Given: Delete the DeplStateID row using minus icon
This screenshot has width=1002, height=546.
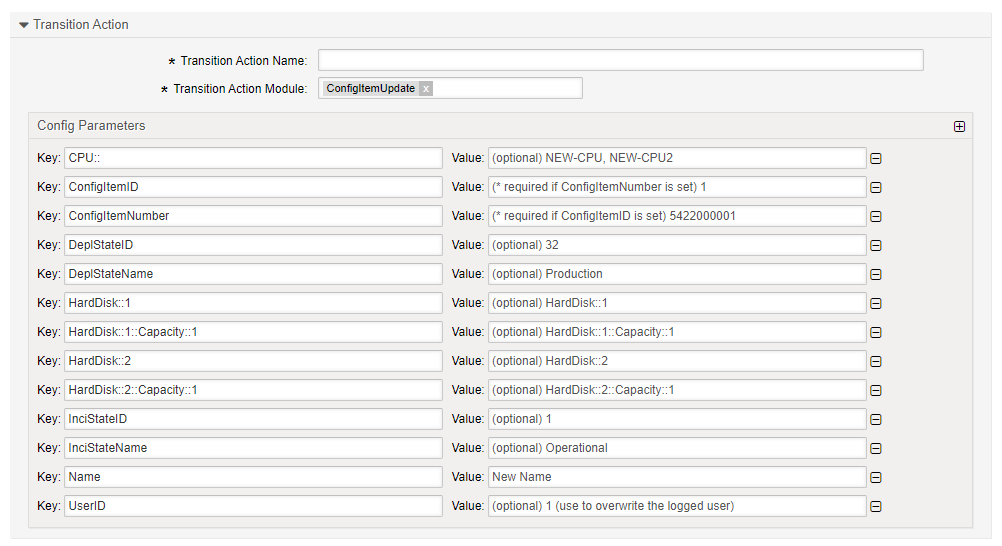Looking at the screenshot, I should click(x=875, y=245).
